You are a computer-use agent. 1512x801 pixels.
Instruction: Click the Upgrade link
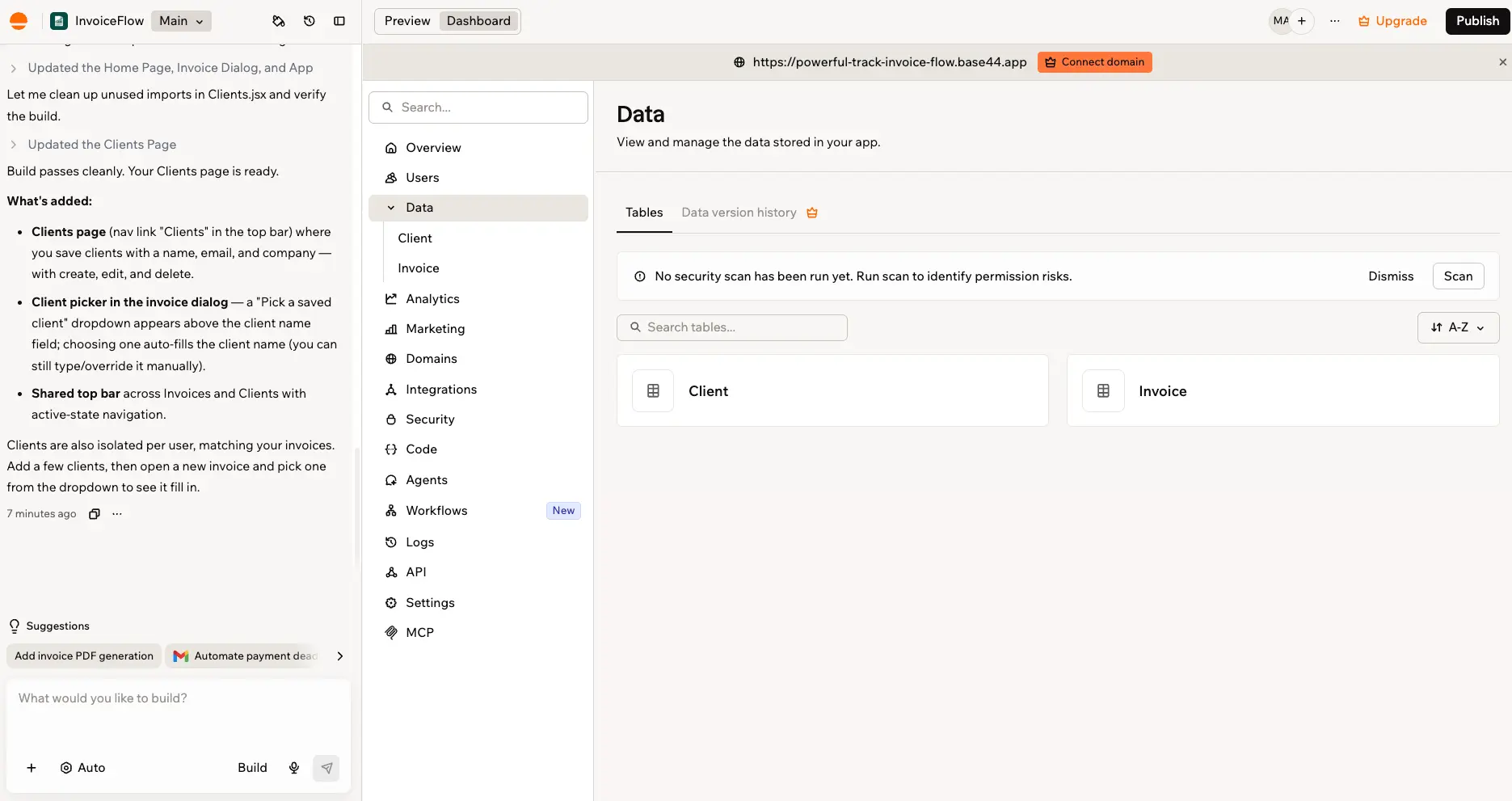point(1392,21)
